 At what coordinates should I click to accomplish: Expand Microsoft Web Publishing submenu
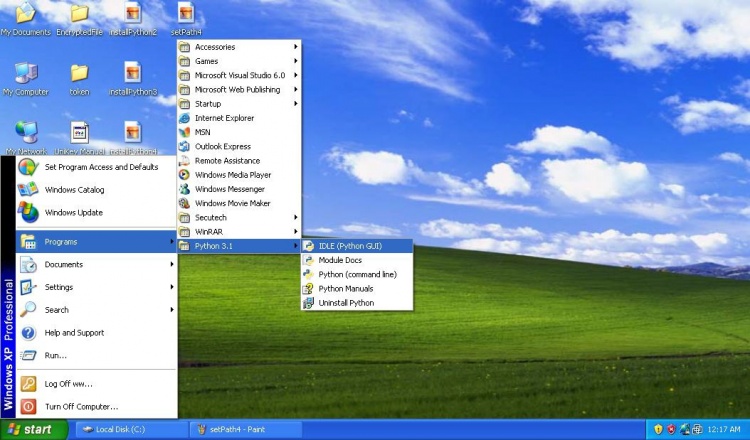point(239,89)
